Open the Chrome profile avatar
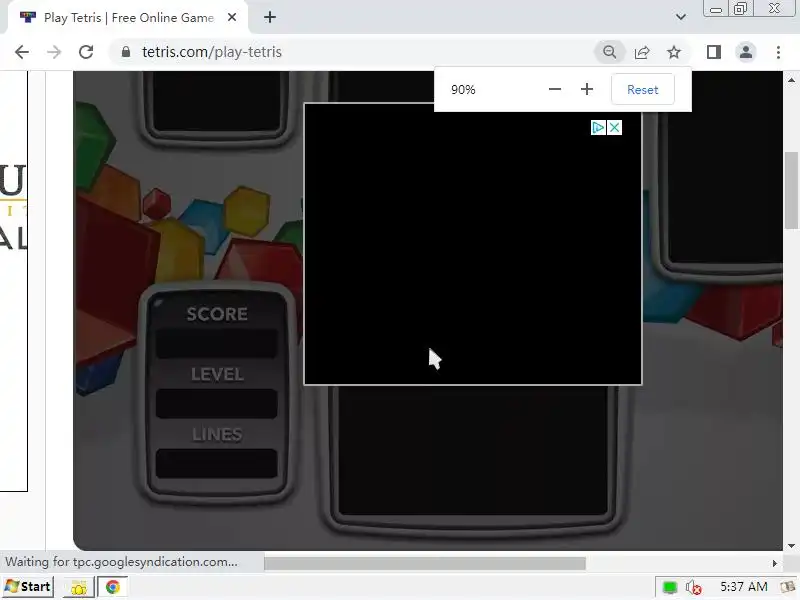 coord(746,52)
